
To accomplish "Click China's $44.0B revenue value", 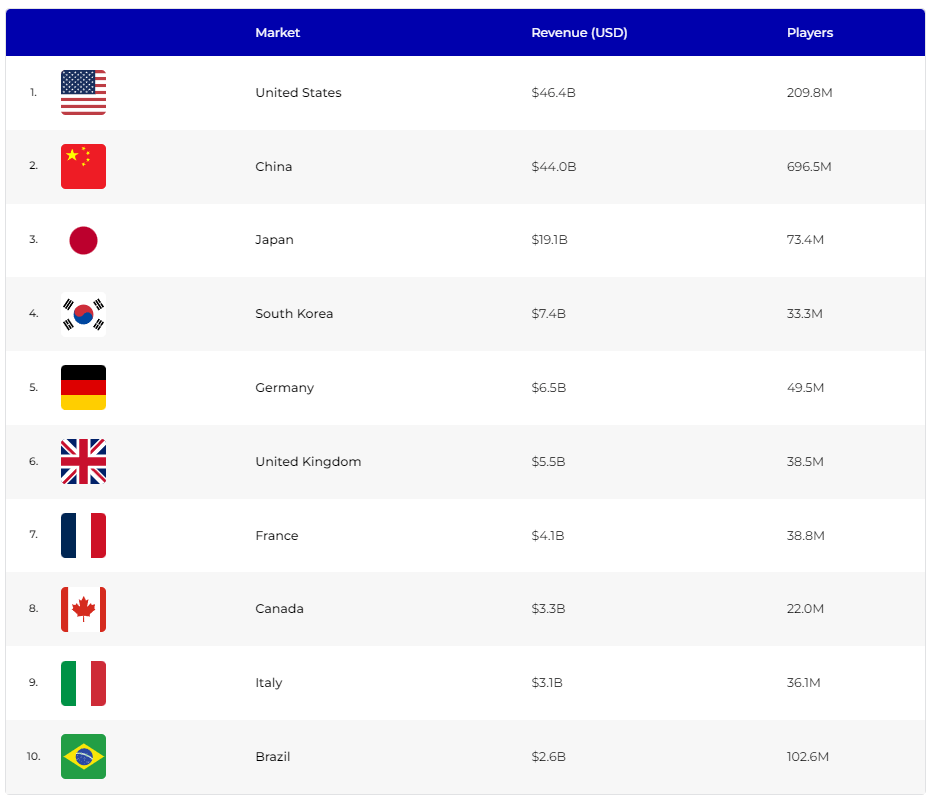I will coord(554,167).
